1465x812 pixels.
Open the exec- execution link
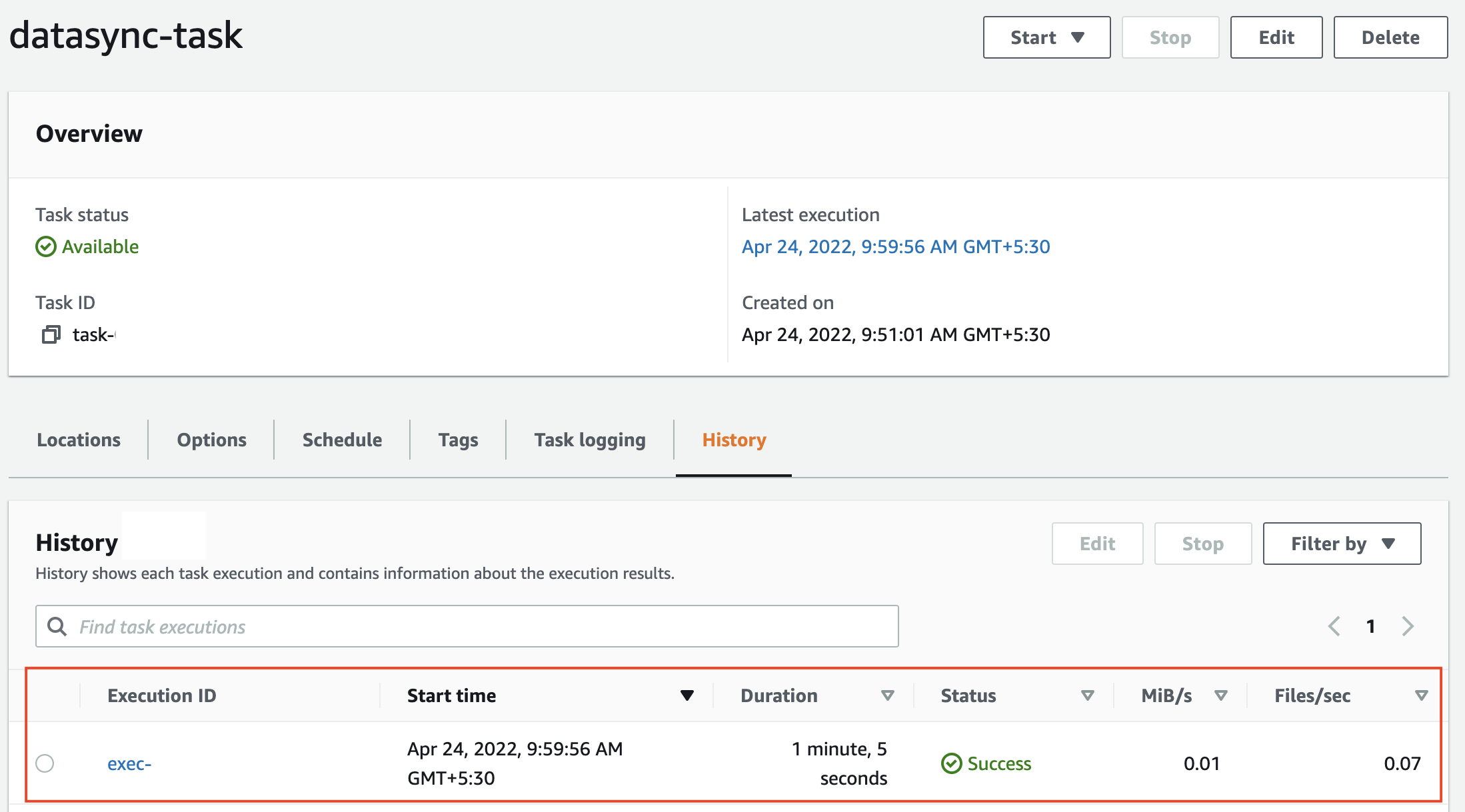click(x=129, y=763)
